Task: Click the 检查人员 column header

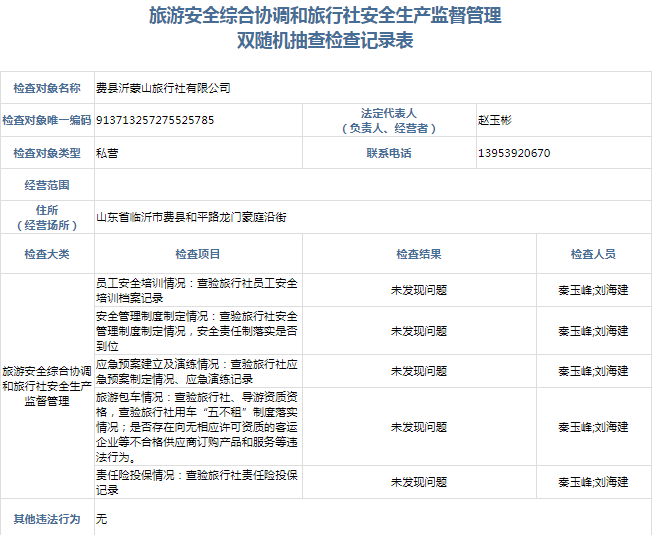Action: [593, 254]
